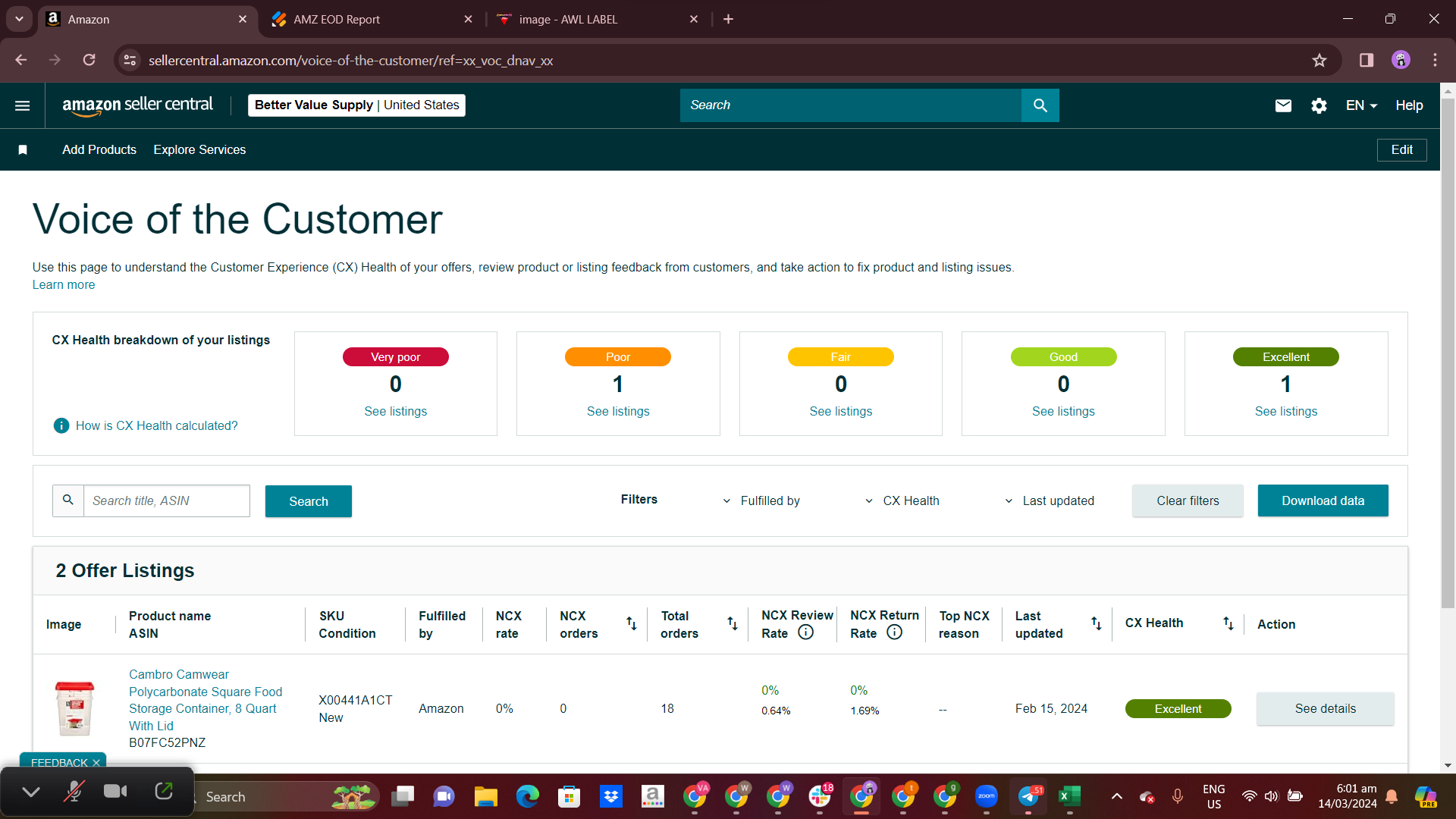Open Chrome three-dot menu
The width and height of the screenshot is (1456, 819).
[1435, 61]
